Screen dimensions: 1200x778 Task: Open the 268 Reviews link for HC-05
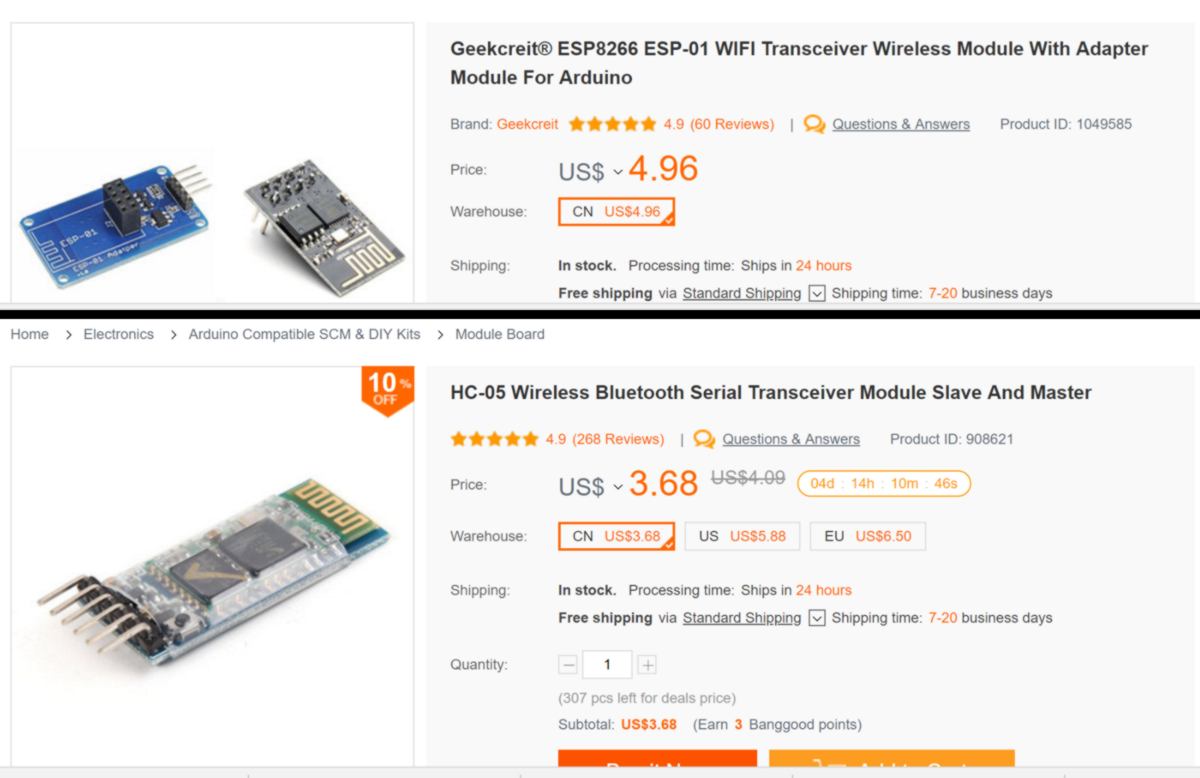(618, 439)
